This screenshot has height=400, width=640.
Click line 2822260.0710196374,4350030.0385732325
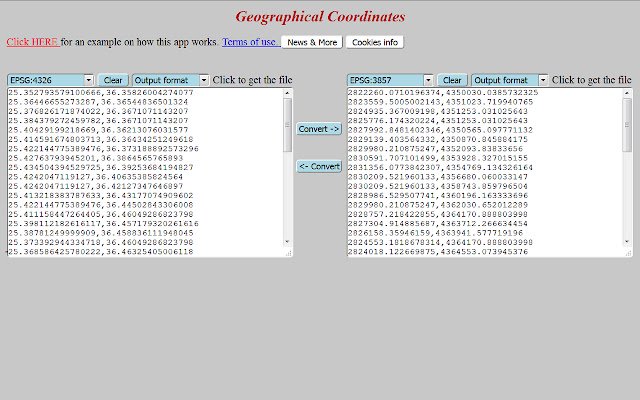coord(443,93)
